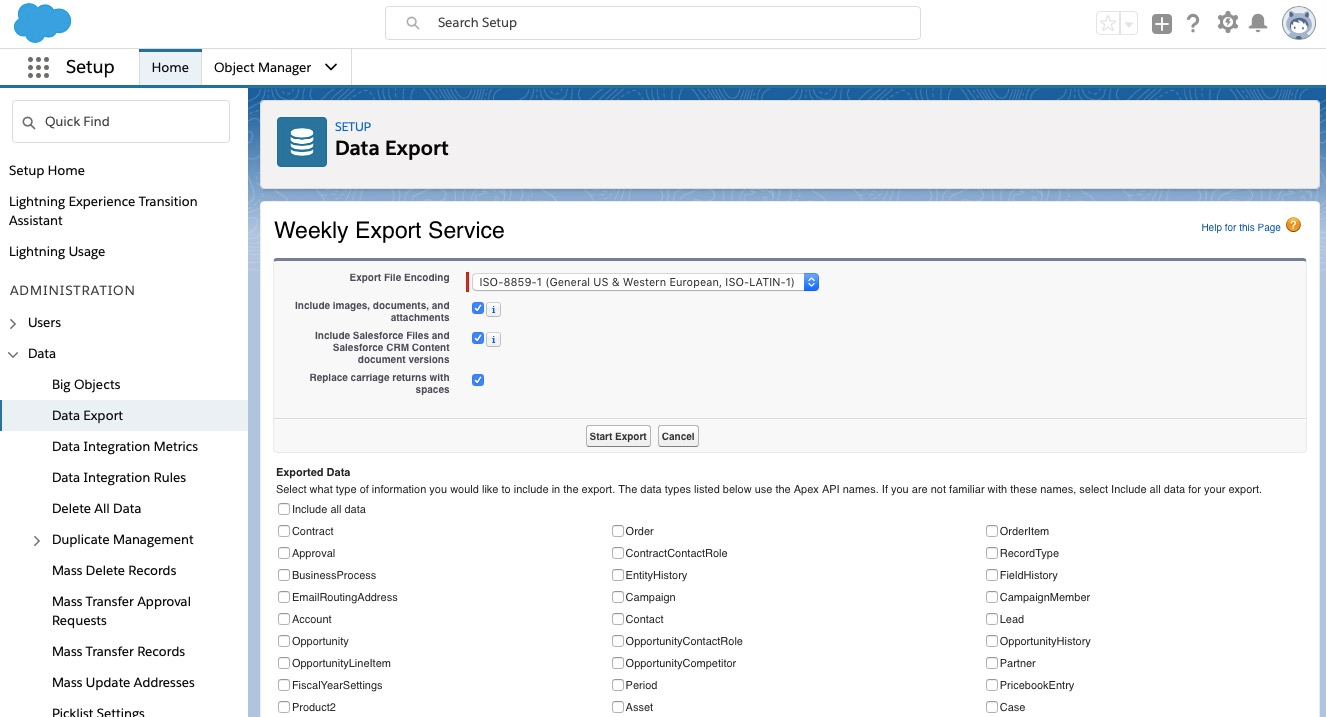Open Lightning Usage in sidebar

point(57,252)
